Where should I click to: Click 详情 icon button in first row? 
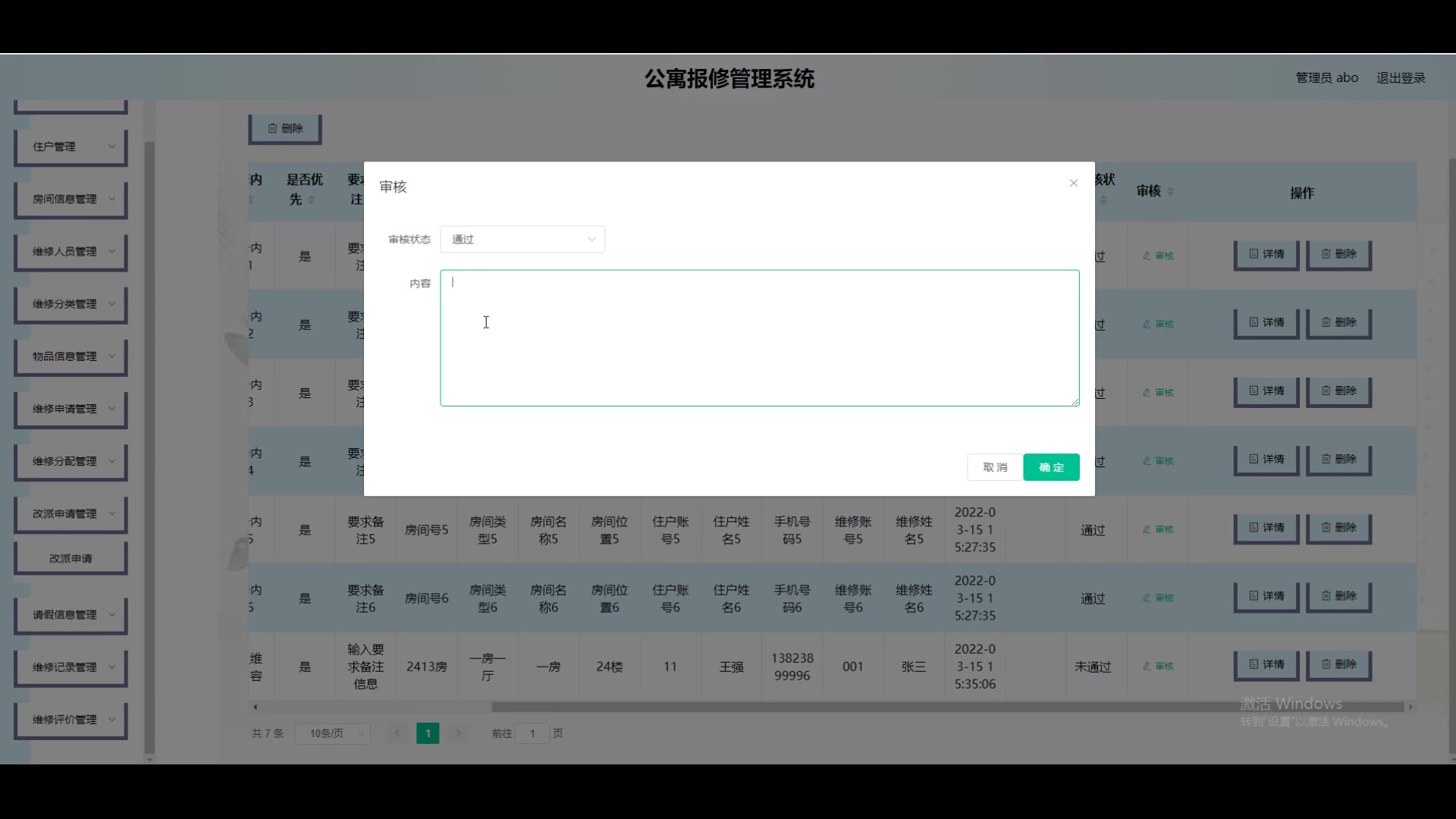[1266, 254]
